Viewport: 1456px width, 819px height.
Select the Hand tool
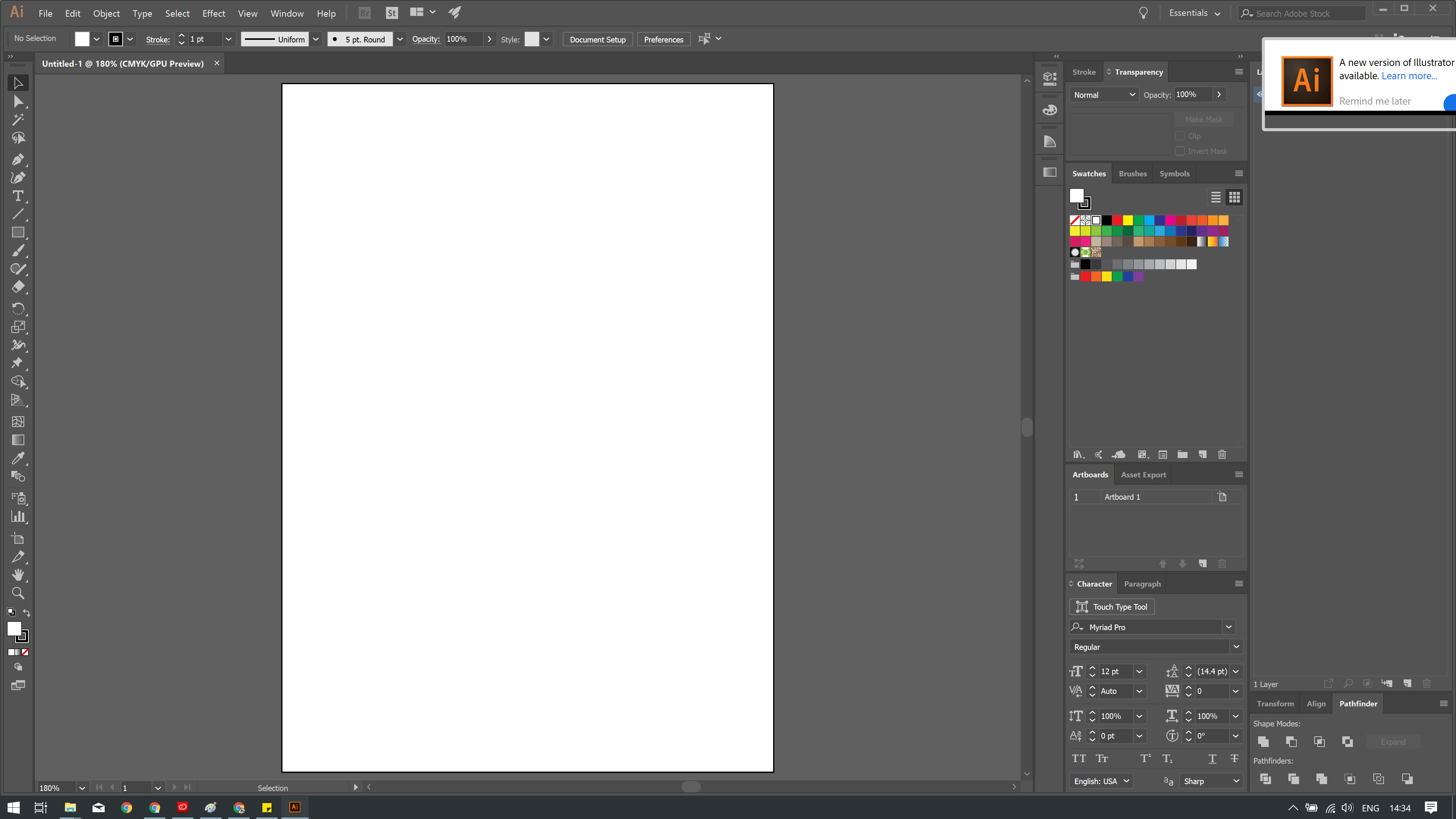(17, 575)
